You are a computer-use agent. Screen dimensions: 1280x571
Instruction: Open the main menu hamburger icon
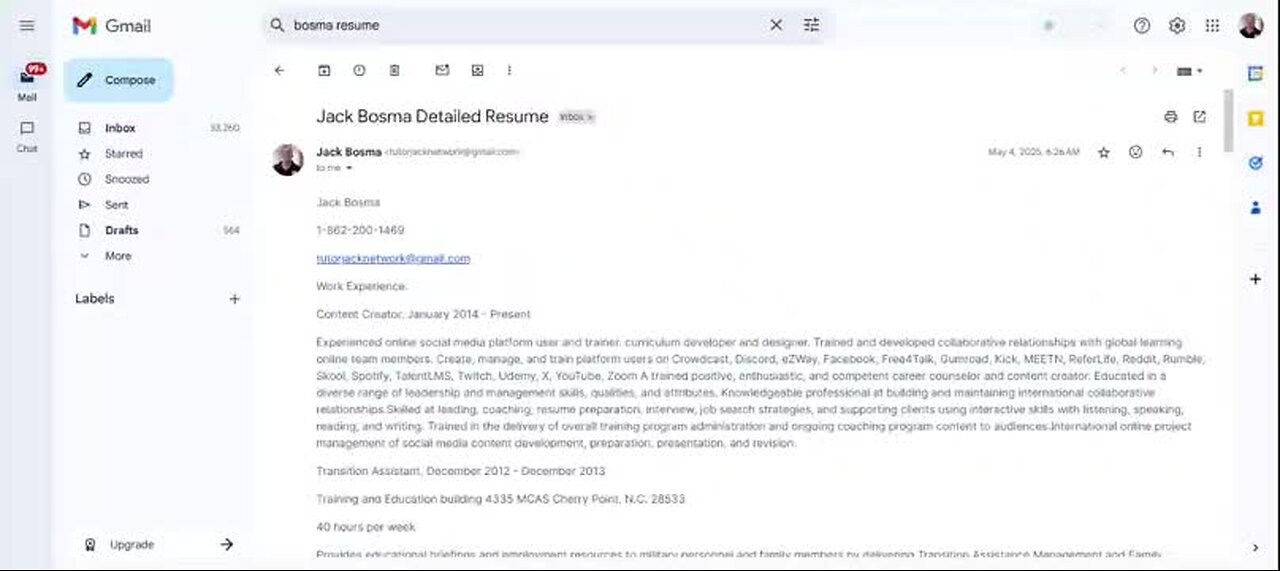[27, 25]
